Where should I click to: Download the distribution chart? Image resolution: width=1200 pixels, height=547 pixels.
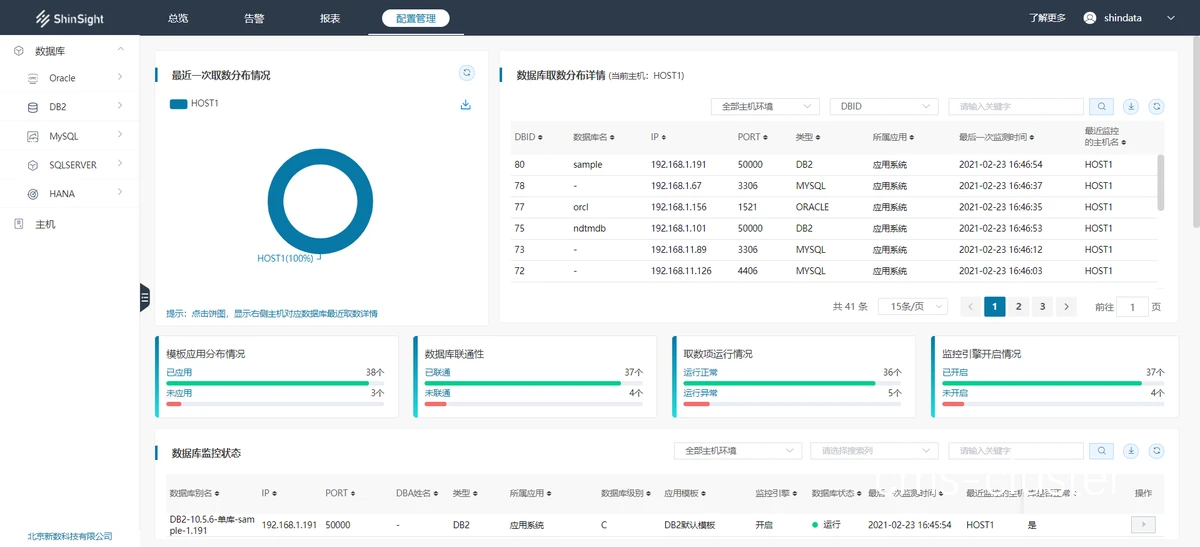tap(466, 105)
